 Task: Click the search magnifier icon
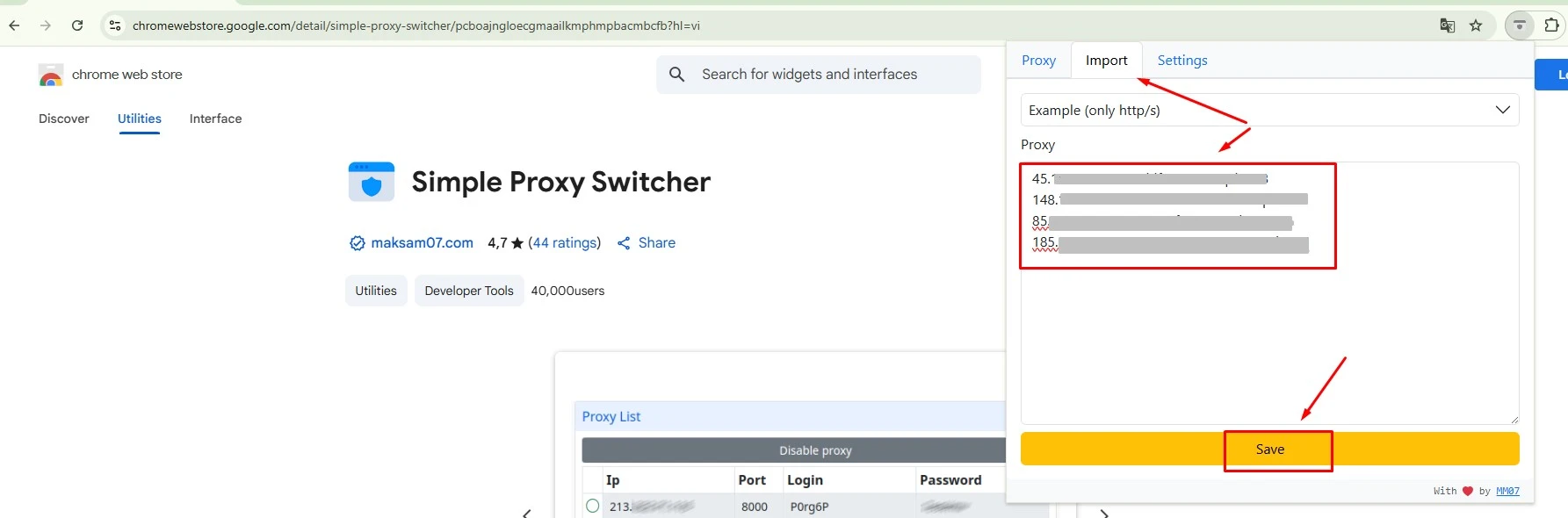point(676,75)
